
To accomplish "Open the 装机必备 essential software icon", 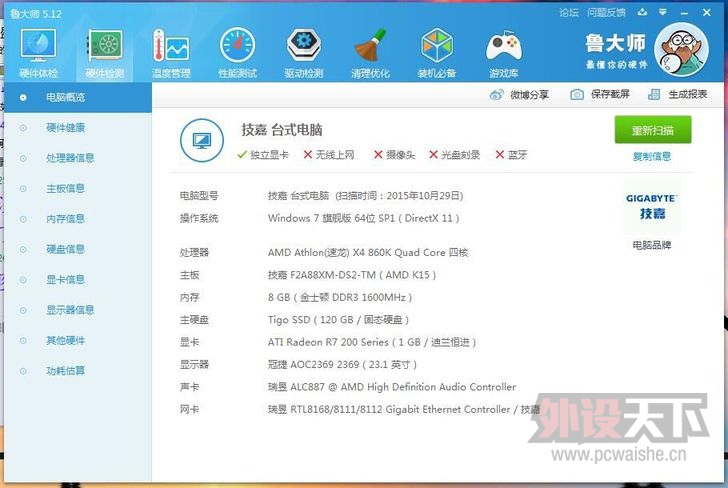I will (x=437, y=50).
